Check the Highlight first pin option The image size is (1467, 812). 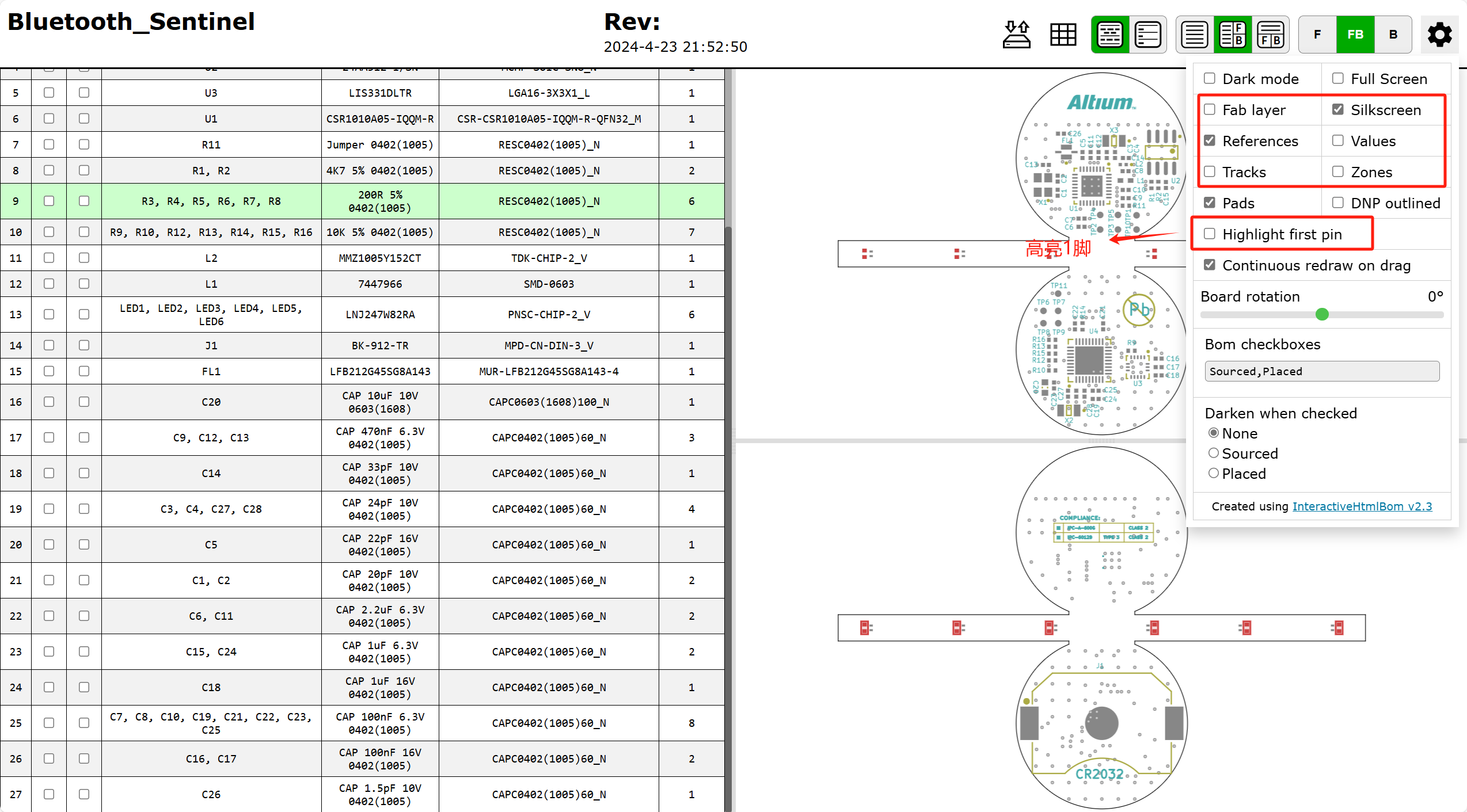tap(1210, 234)
